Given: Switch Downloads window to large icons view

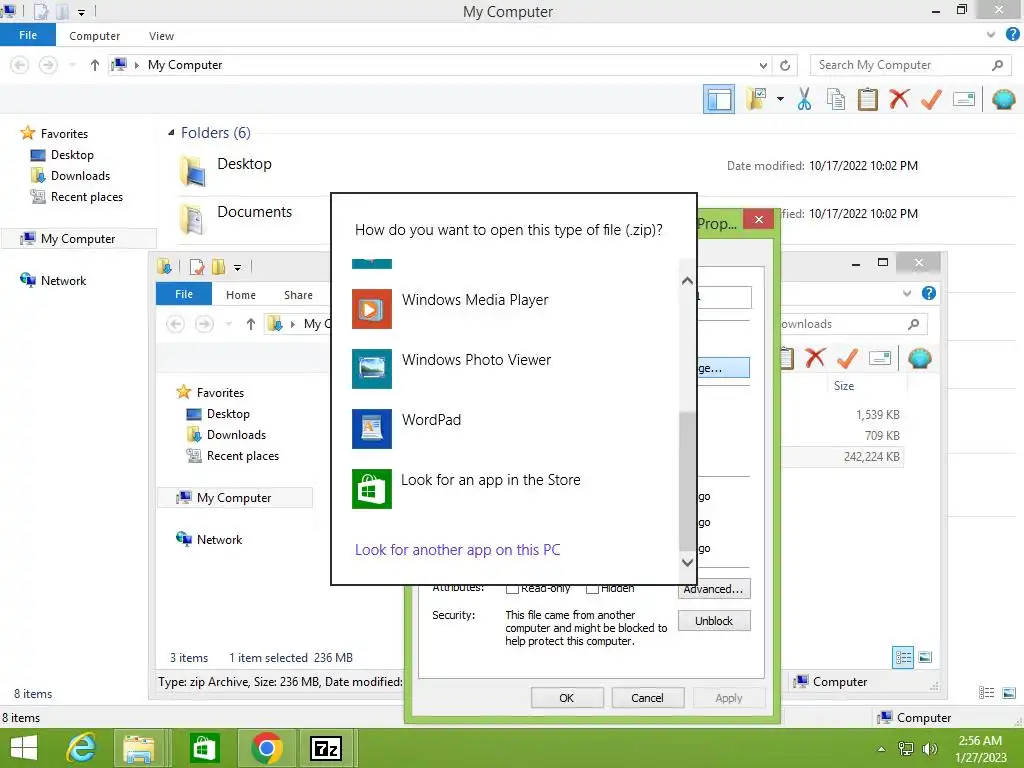Looking at the screenshot, I should [925, 658].
